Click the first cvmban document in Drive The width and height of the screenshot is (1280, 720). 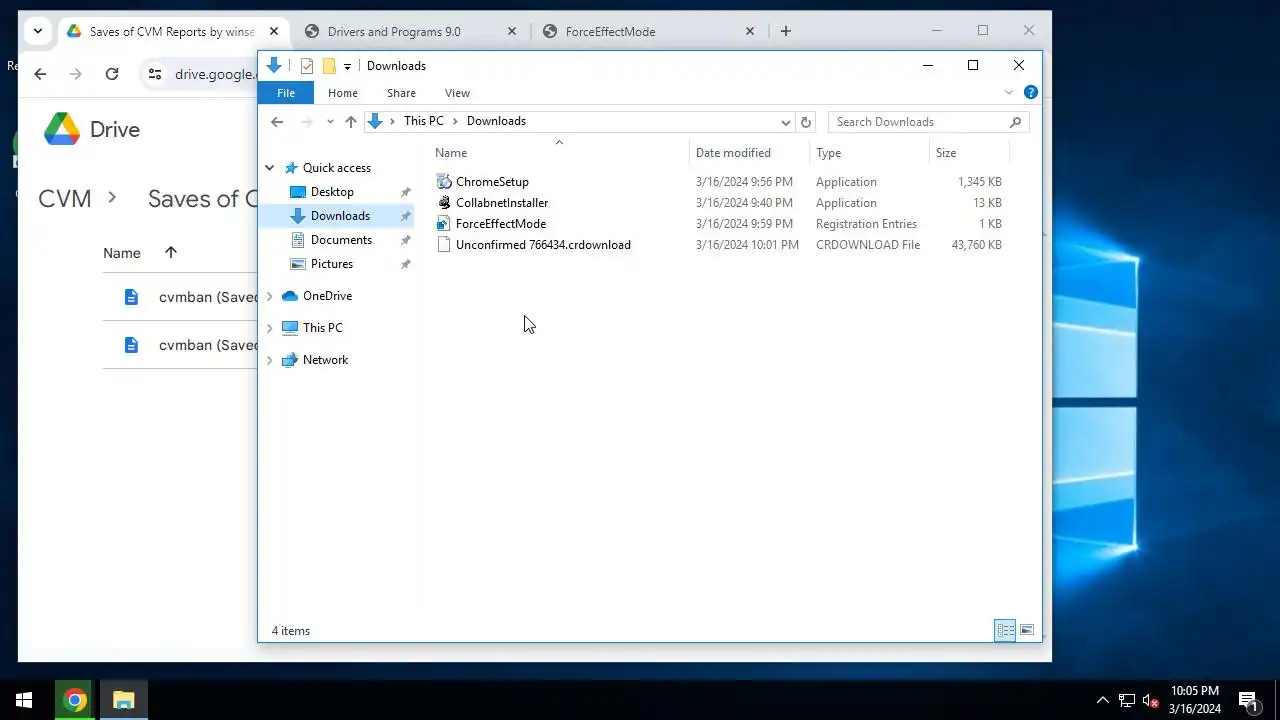click(208, 297)
